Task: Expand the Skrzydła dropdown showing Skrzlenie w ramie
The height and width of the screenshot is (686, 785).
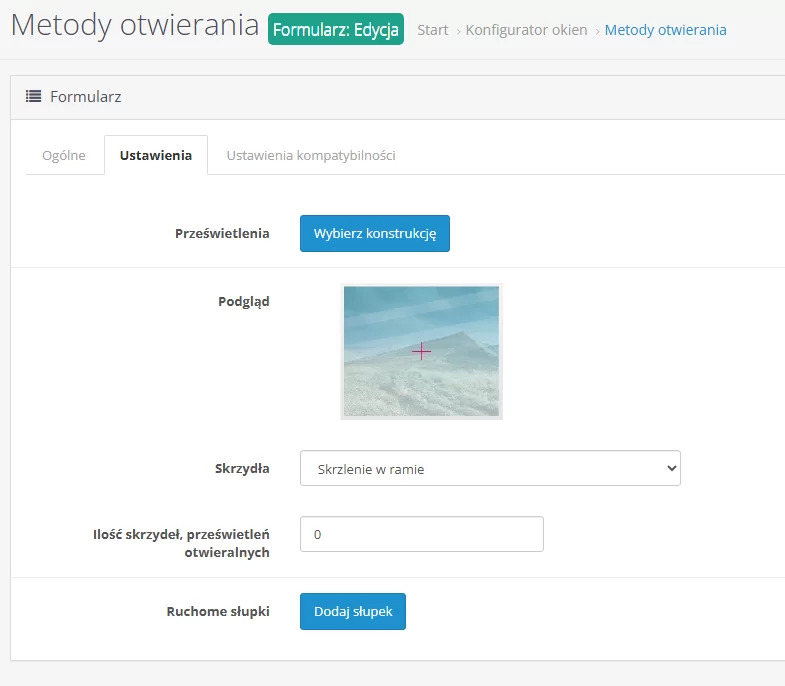Action: coord(490,468)
